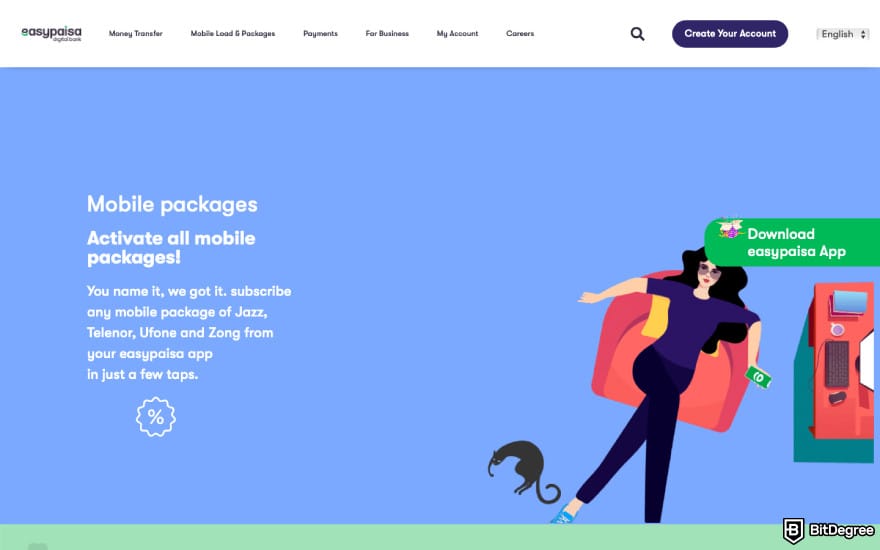
Task: Go to the Careers page
Action: [x=520, y=34]
